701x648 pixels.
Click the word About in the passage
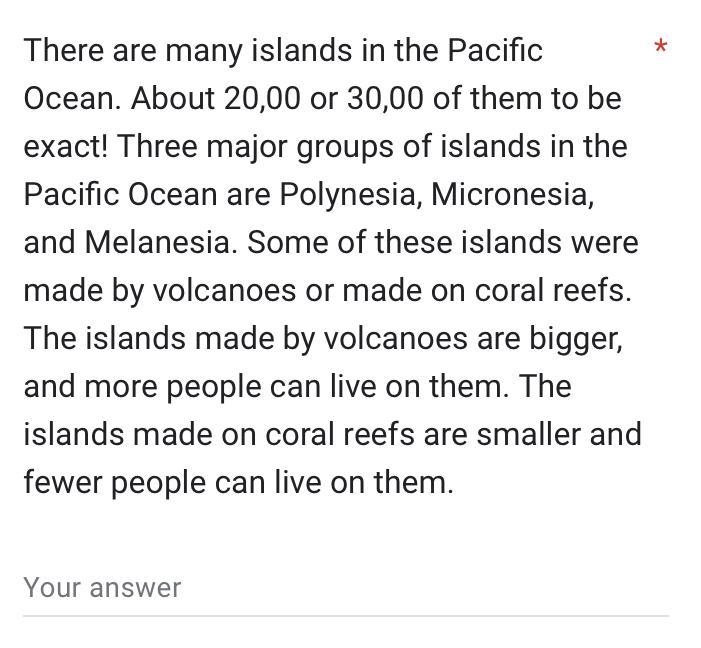(x=172, y=98)
